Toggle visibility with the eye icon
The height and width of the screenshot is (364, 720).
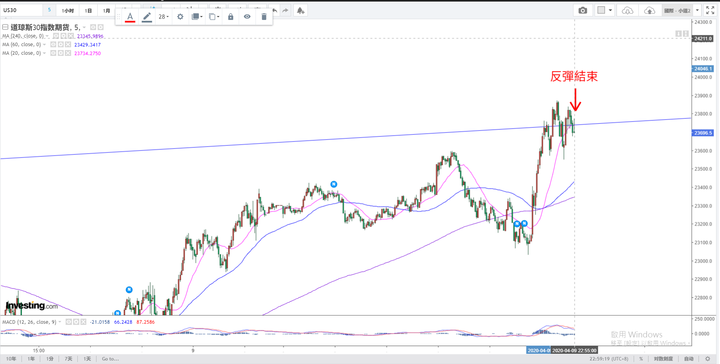pos(247,17)
